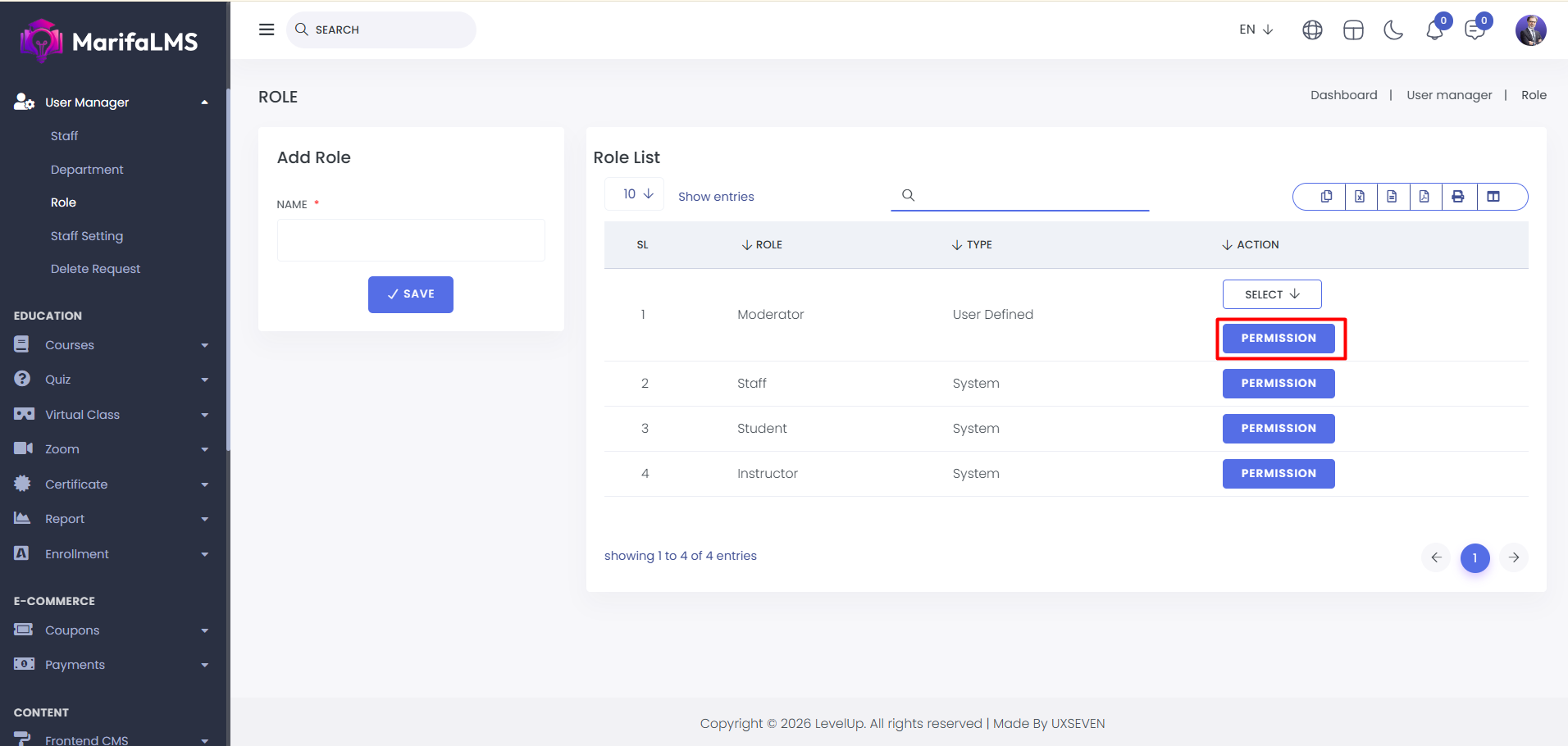Open the 10 entries per page dropdown
This screenshot has height=746, width=1568.
tap(637, 194)
